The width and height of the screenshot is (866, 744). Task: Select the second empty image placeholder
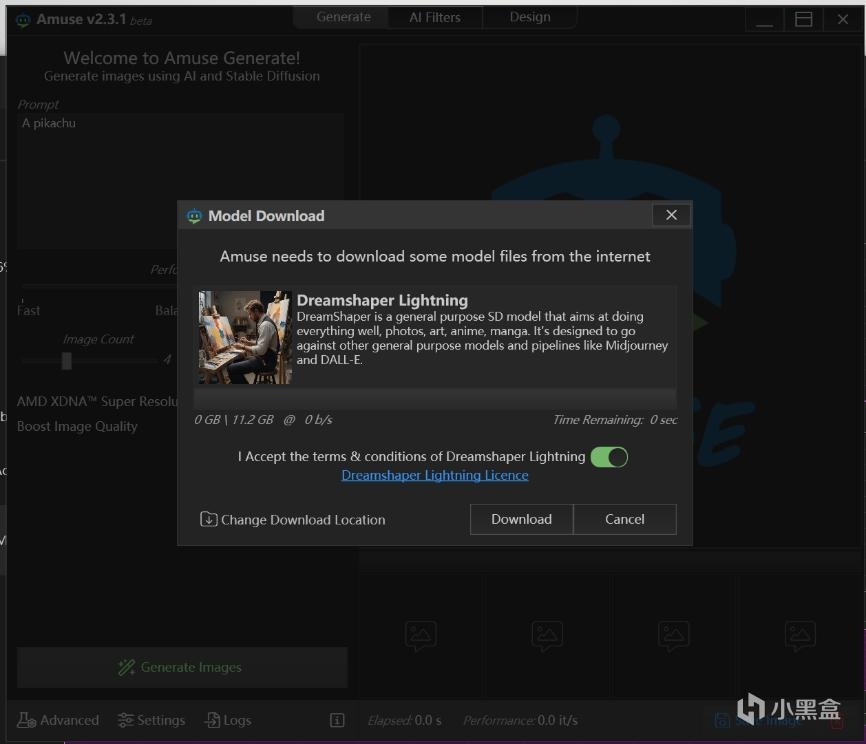click(x=547, y=635)
